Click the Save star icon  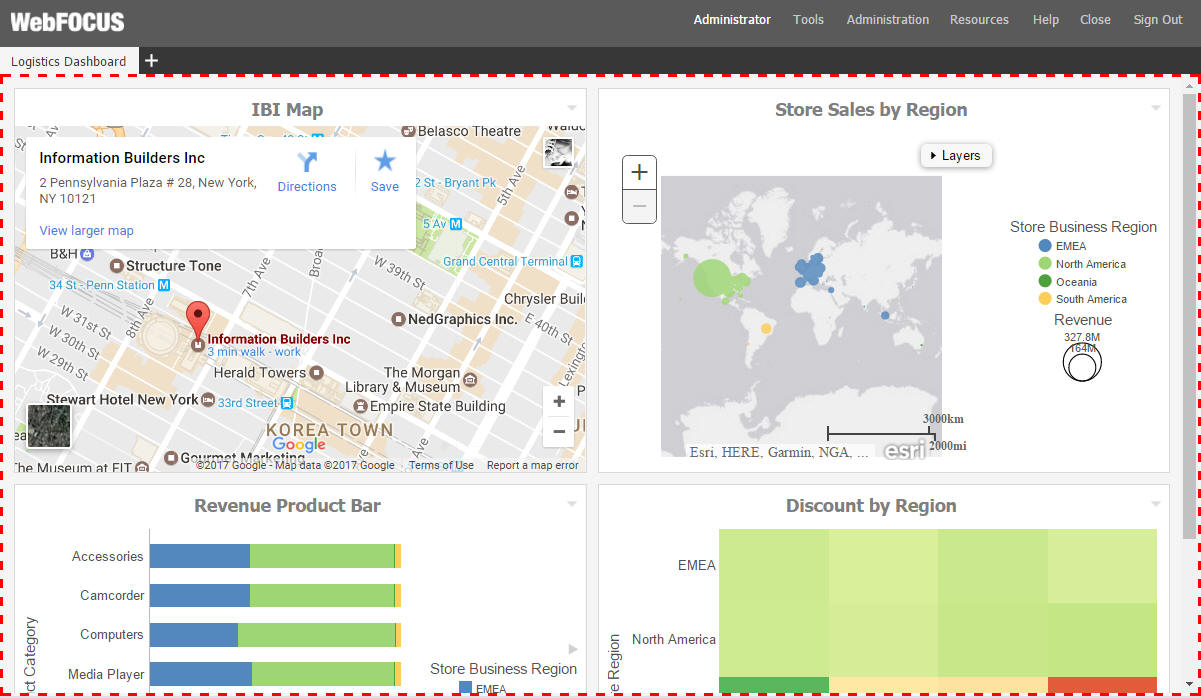pyautogui.click(x=384, y=161)
